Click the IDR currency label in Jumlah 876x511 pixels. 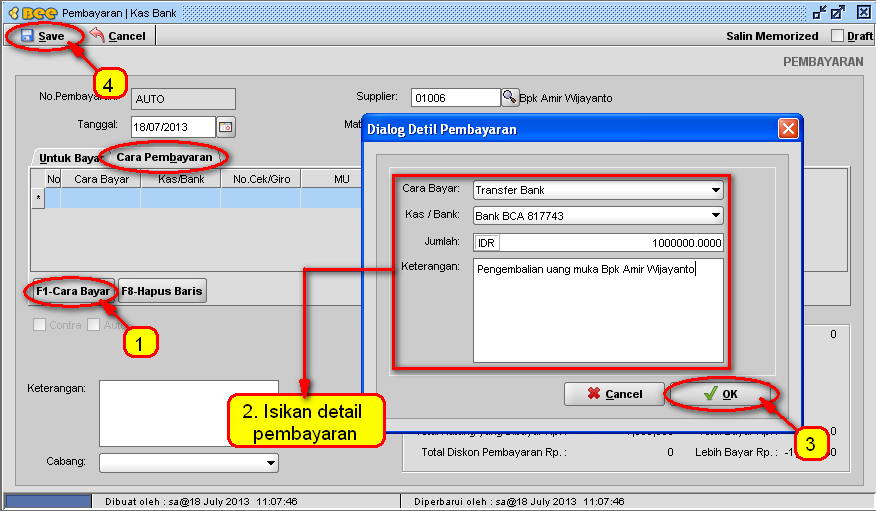click(x=486, y=243)
